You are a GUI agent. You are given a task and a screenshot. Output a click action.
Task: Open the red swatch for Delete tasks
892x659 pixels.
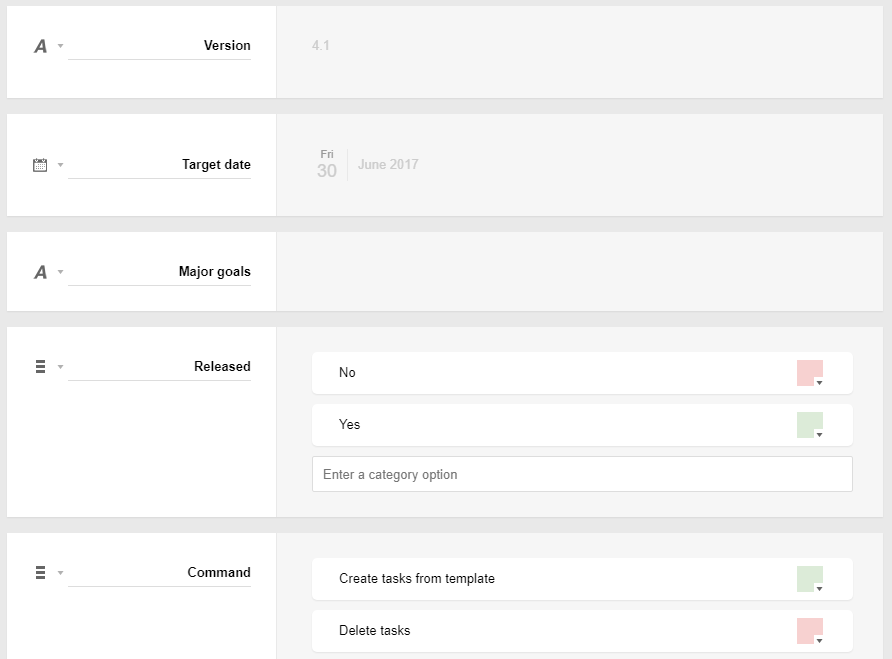tap(810, 631)
